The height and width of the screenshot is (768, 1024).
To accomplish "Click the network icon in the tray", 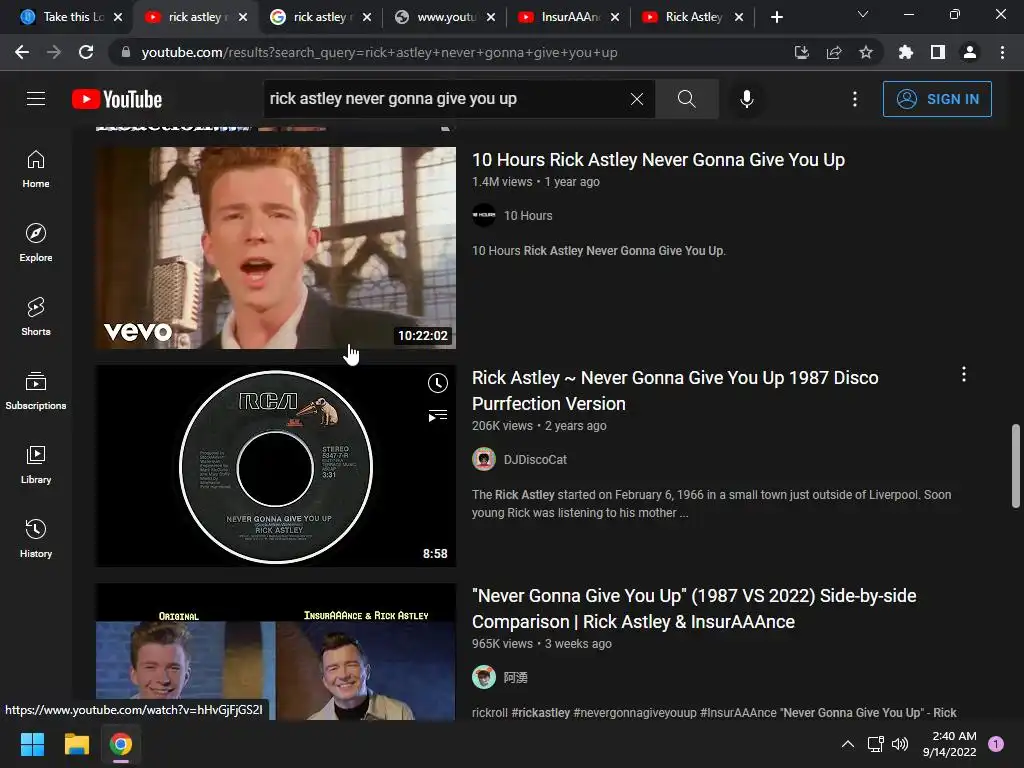I will pos(875,744).
